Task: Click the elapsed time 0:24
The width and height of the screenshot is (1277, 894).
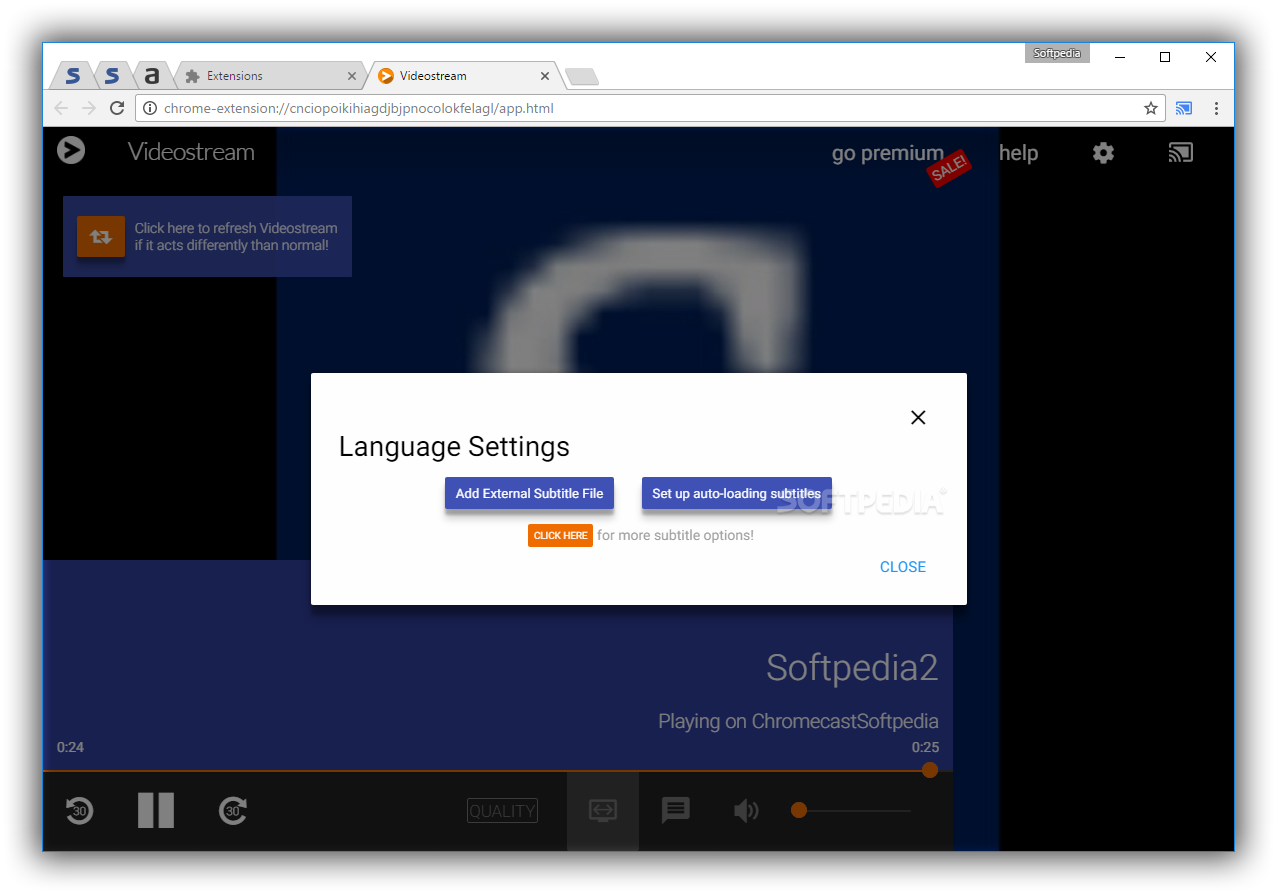Action: coord(70,747)
